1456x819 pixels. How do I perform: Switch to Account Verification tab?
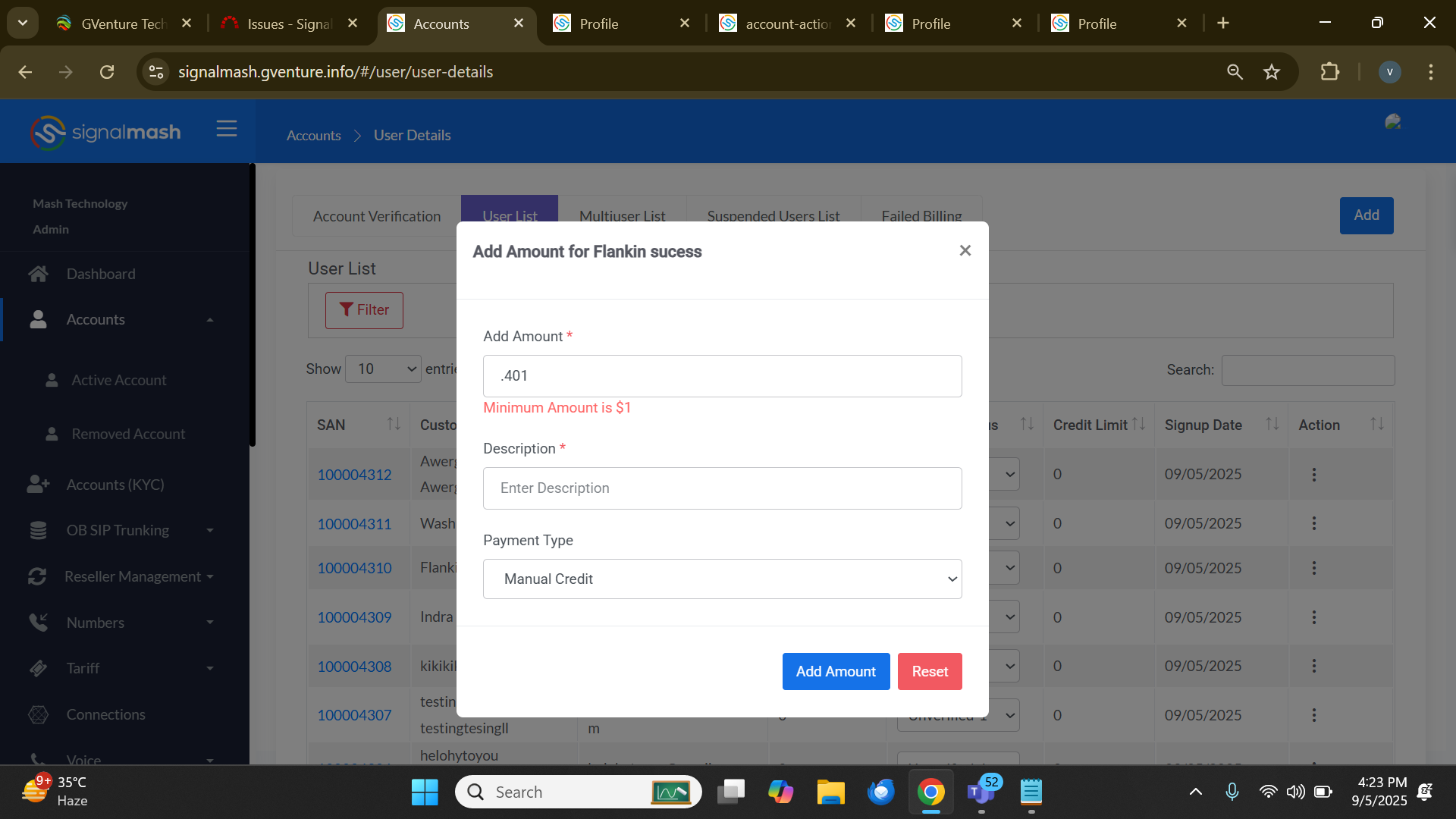click(x=377, y=216)
